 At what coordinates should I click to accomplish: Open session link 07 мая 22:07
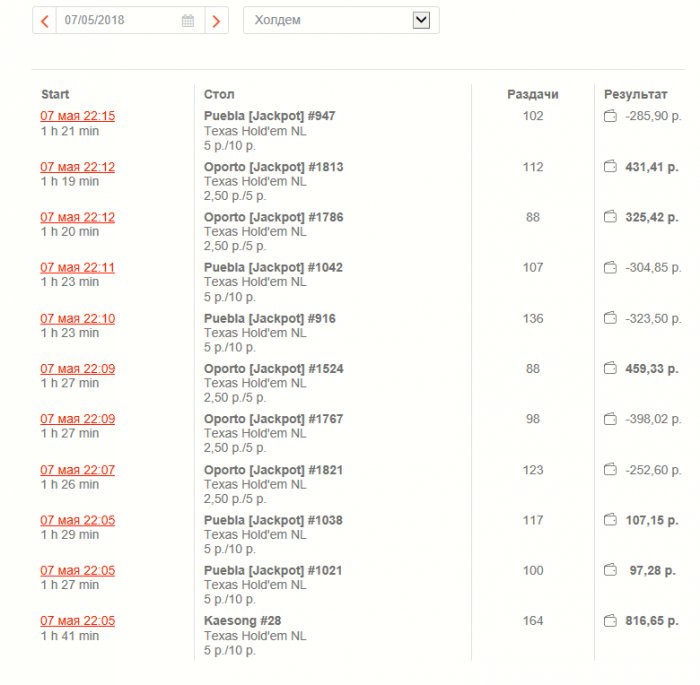pyautogui.click(x=78, y=470)
